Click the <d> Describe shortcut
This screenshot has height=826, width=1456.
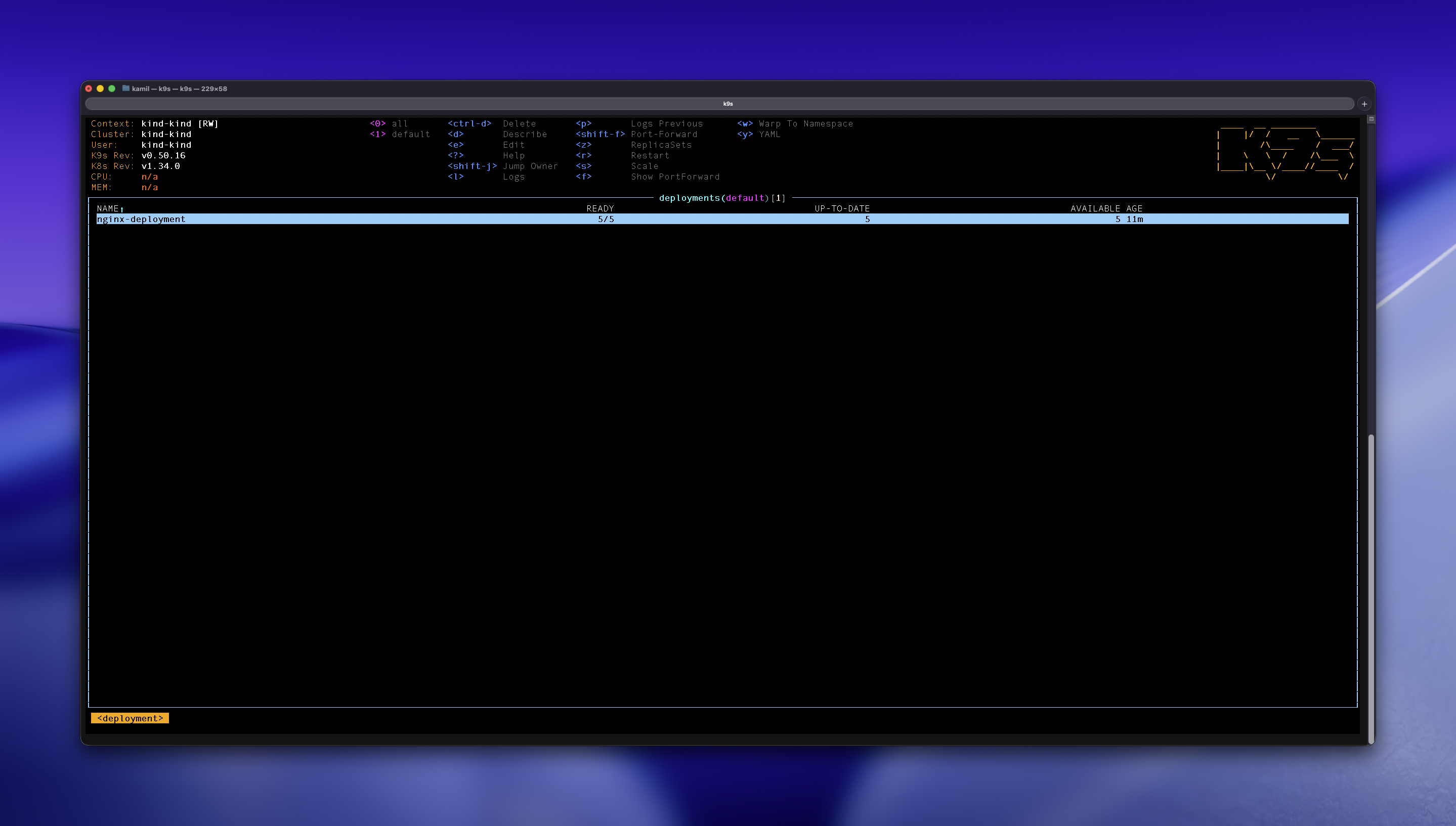tap(497, 135)
